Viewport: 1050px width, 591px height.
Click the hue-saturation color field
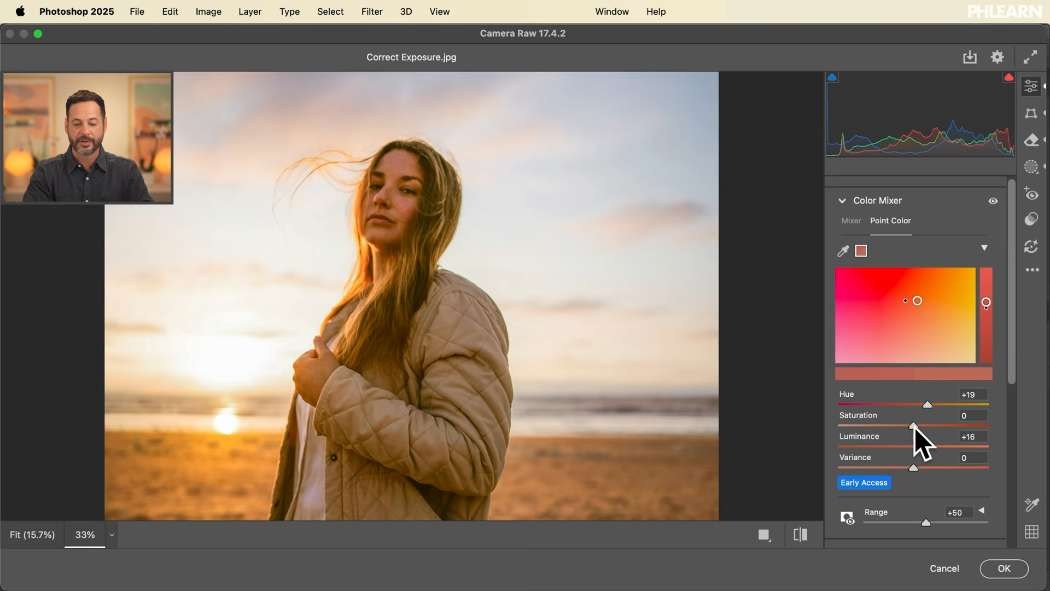(x=905, y=315)
